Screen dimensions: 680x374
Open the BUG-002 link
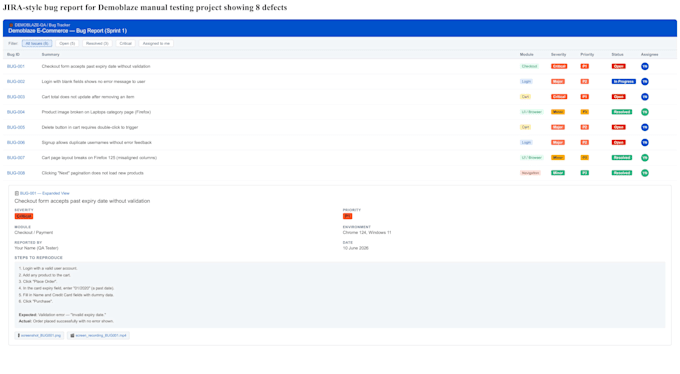click(x=16, y=82)
